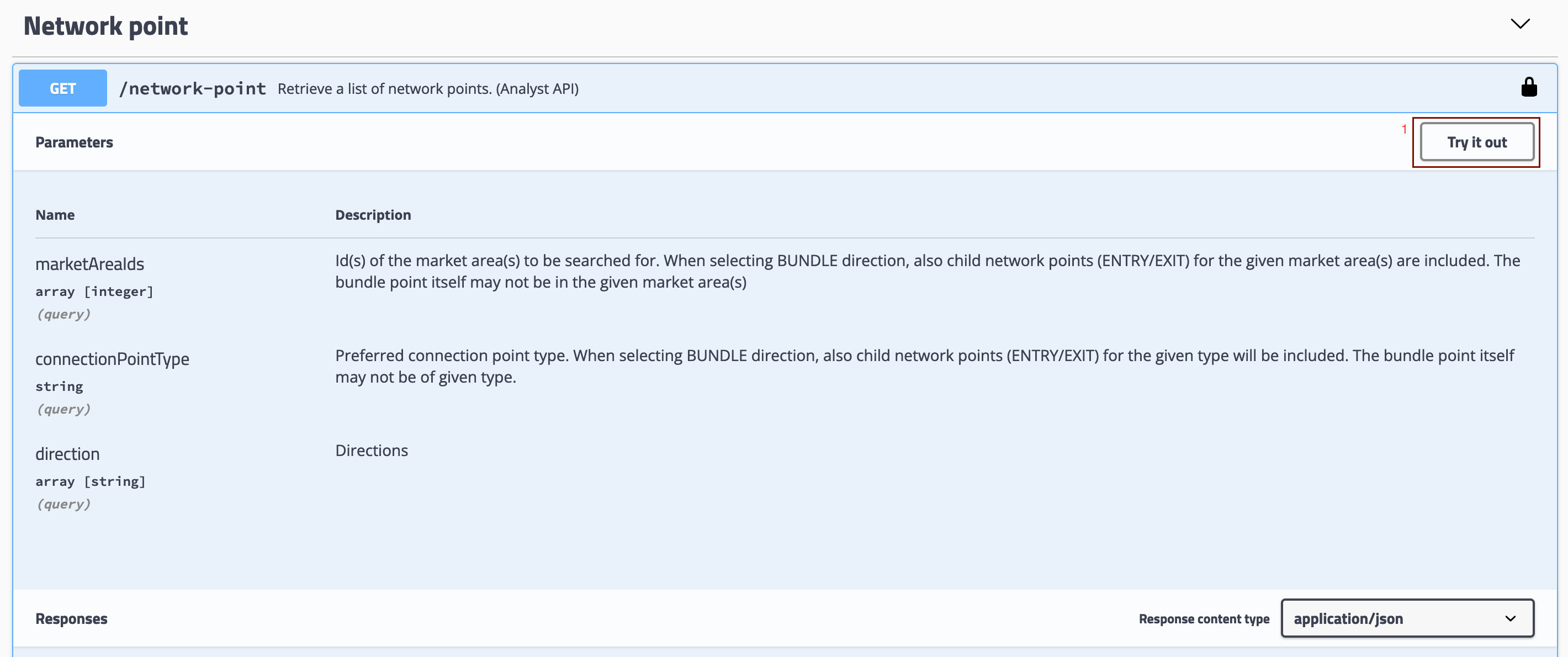The image size is (1568, 657).
Task: Click the blue GET method badge
Action: coord(63,88)
